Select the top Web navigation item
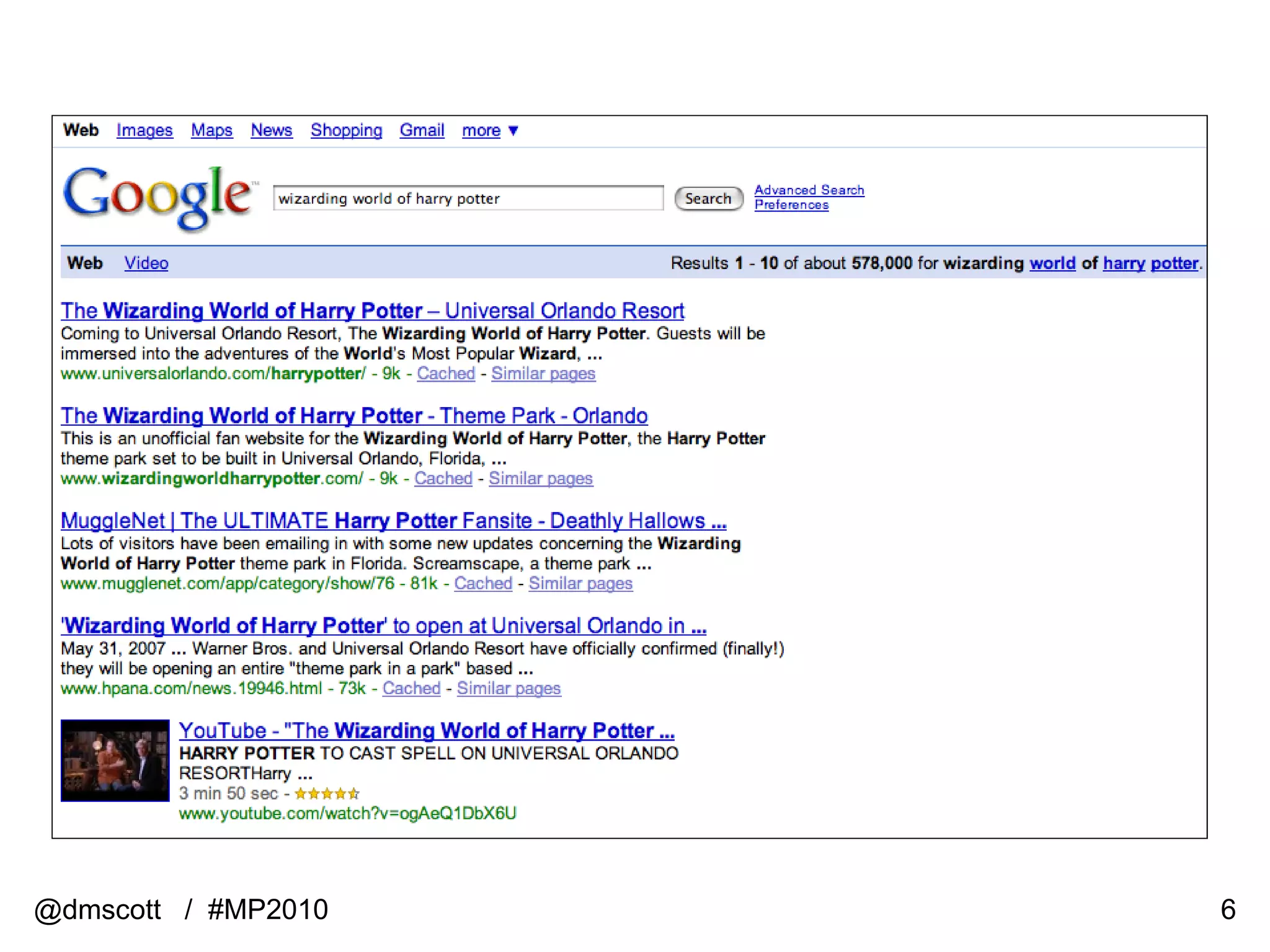Screen dimensions: 1270x952 coord(81,130)
